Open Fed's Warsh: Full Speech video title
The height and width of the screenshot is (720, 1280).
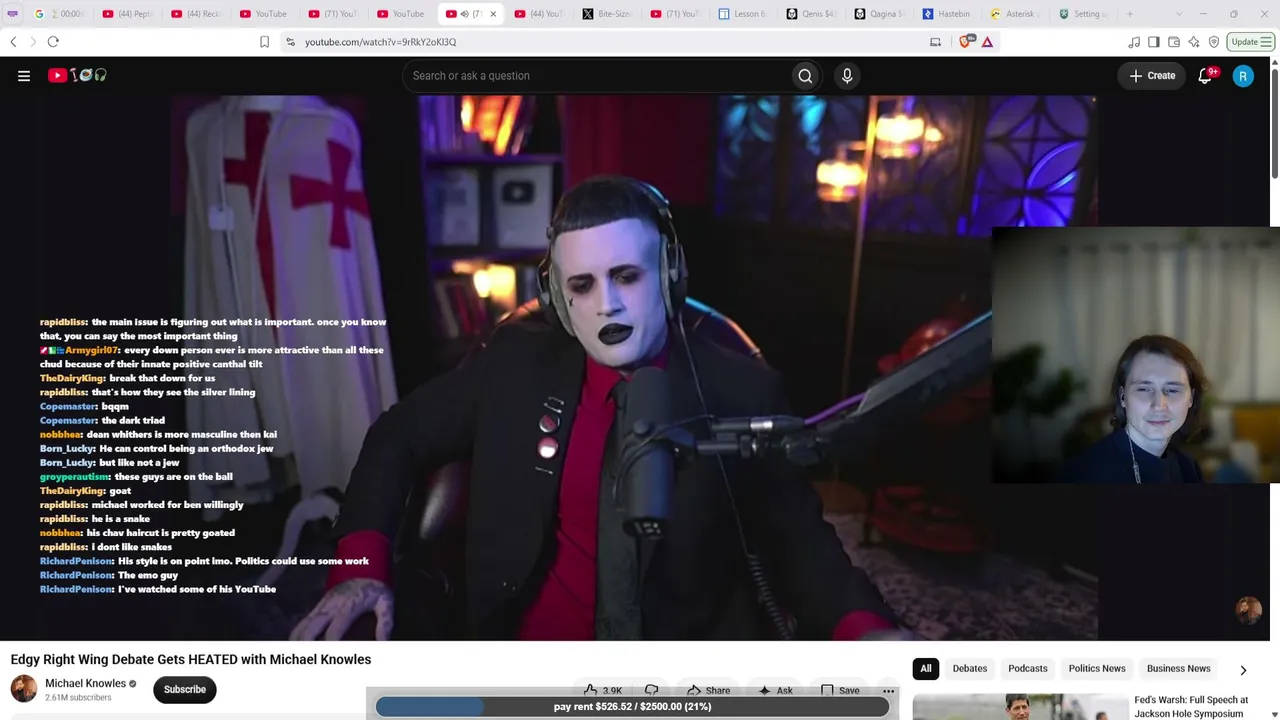point(1191,707)
